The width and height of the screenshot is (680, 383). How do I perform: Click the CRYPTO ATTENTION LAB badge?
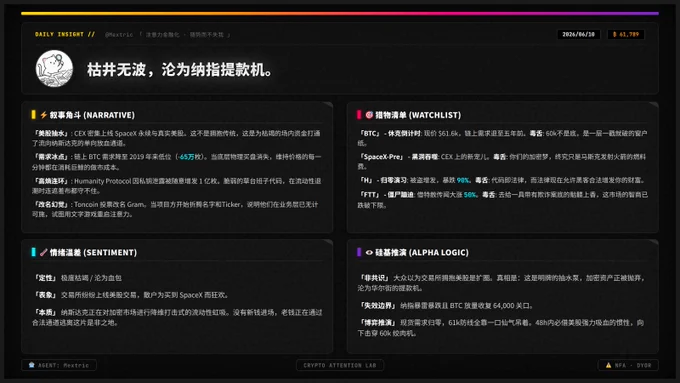click(340, 365)
